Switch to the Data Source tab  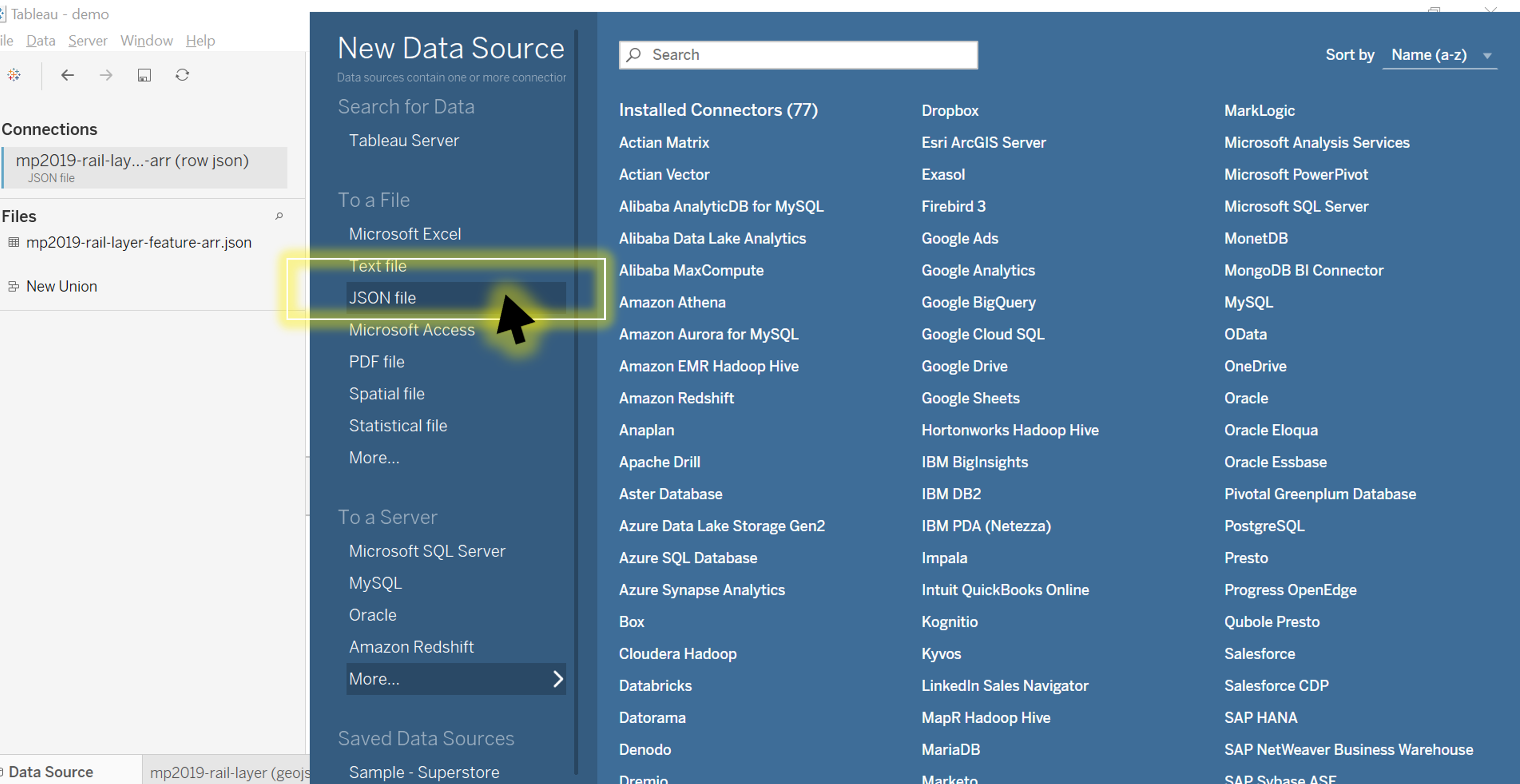point(51,771)
